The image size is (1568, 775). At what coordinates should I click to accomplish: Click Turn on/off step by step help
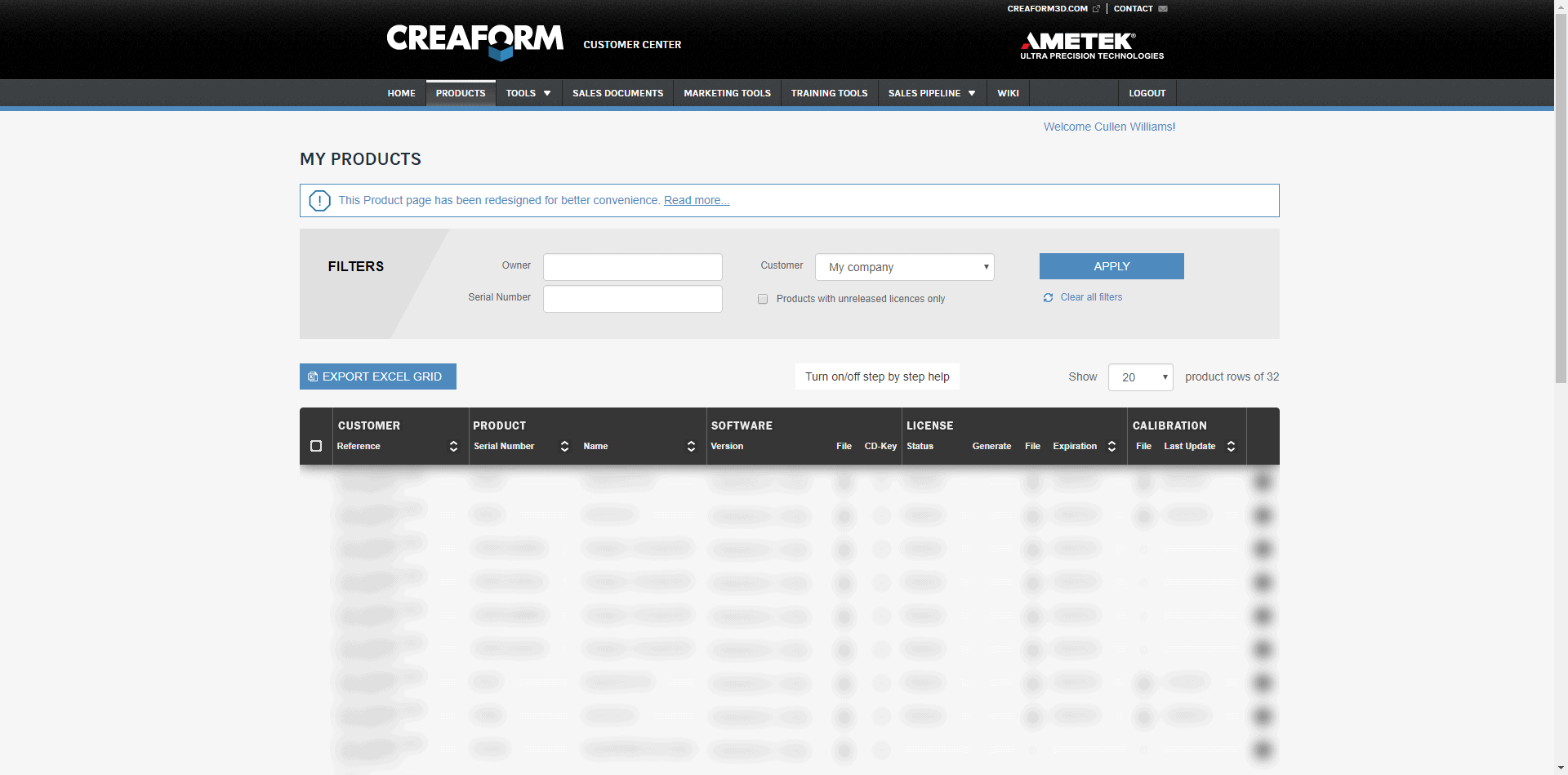(877, 376)
